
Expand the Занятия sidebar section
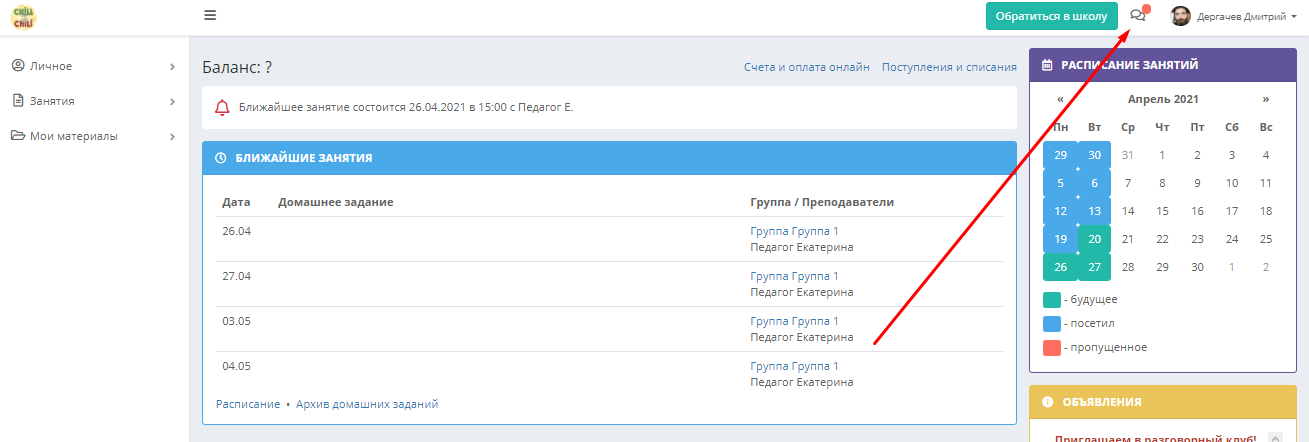click(94, 101)
